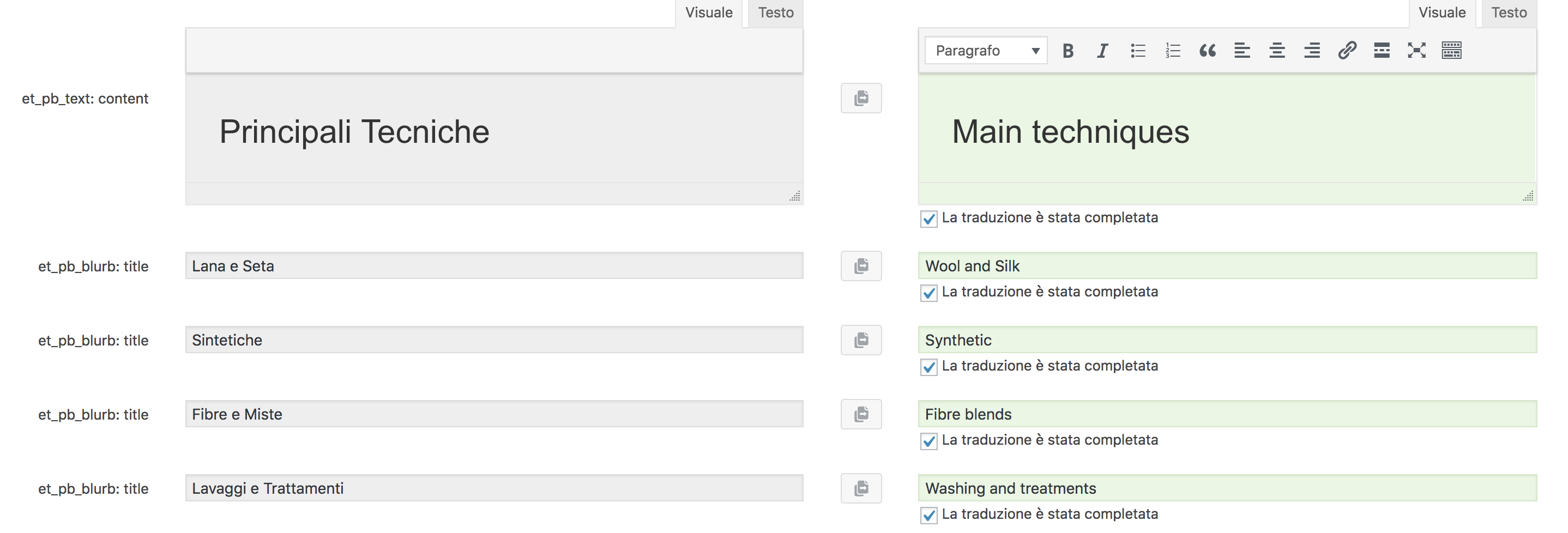The height and width of the screenshot is (533, 1568).
Task: Show the toolbar toggle (kitchen sink)
Action: coord(1452,51)
